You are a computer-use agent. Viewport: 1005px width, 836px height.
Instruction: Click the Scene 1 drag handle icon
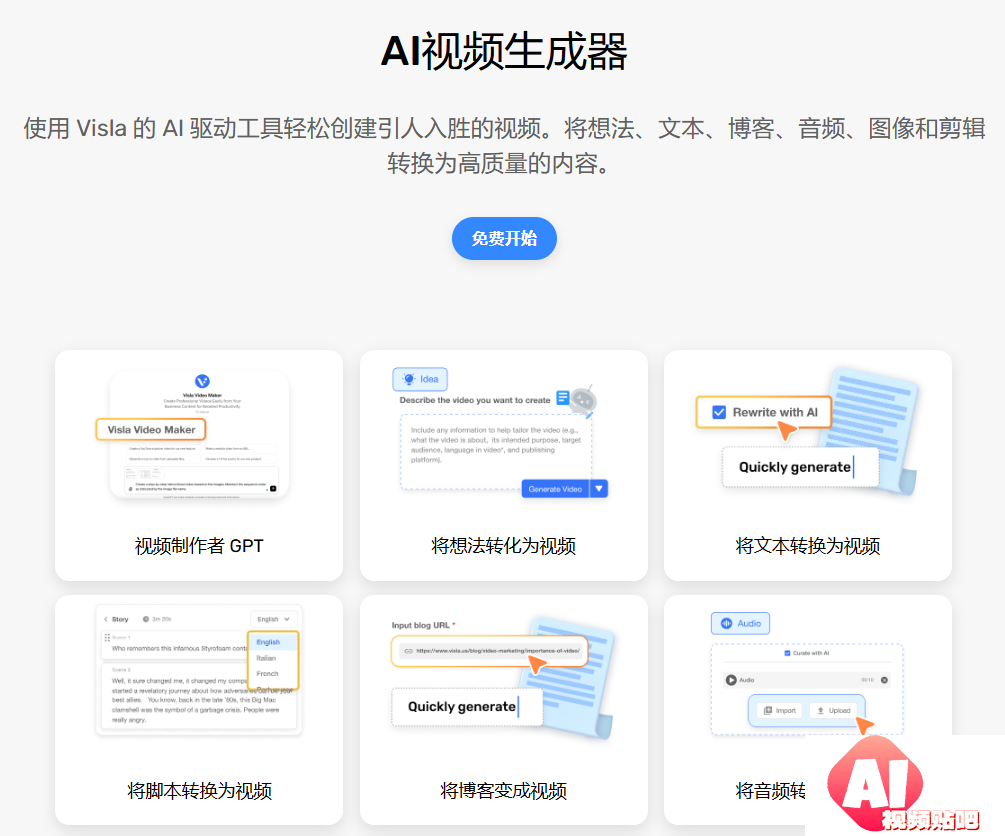click(x=107, y=638)
